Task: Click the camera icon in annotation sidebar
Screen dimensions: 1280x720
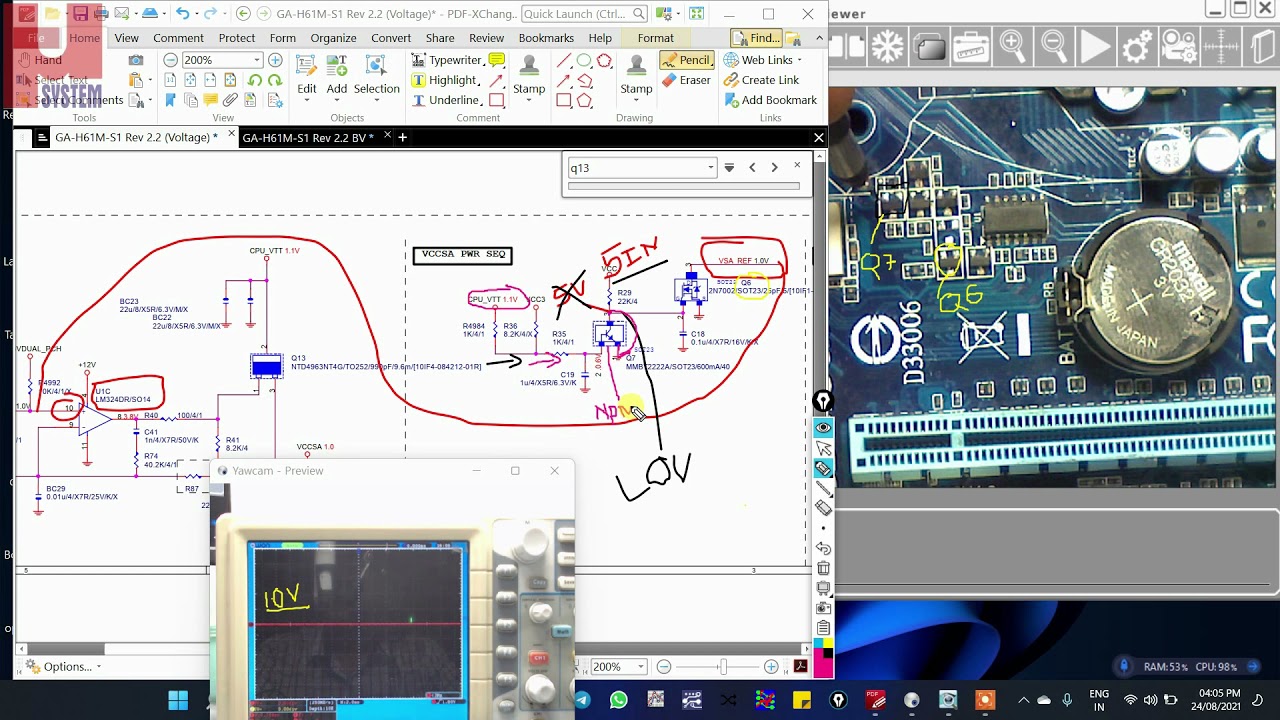Action: coord(823,608)
